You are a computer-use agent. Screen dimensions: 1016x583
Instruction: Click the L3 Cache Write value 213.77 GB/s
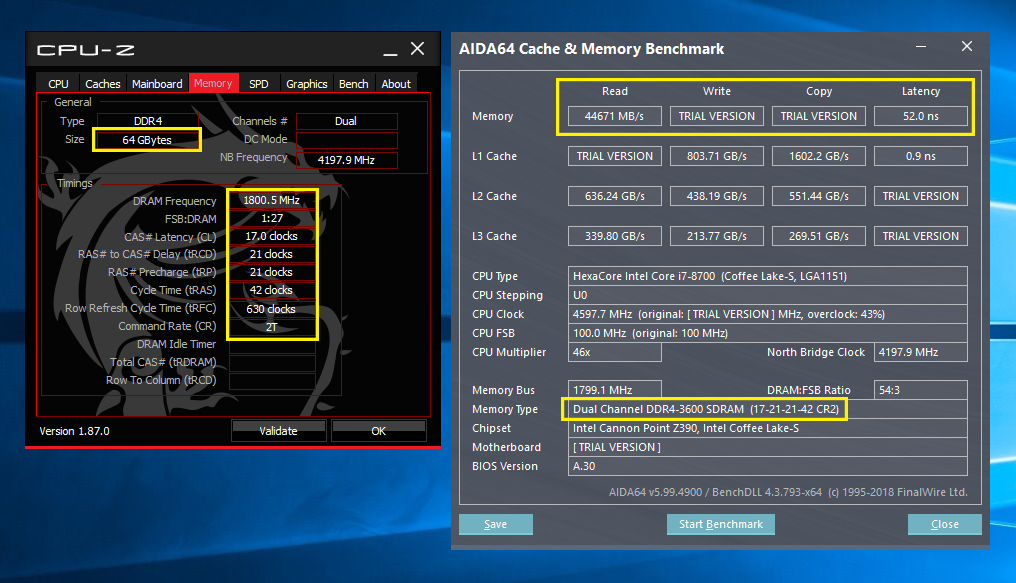[717, 236]
